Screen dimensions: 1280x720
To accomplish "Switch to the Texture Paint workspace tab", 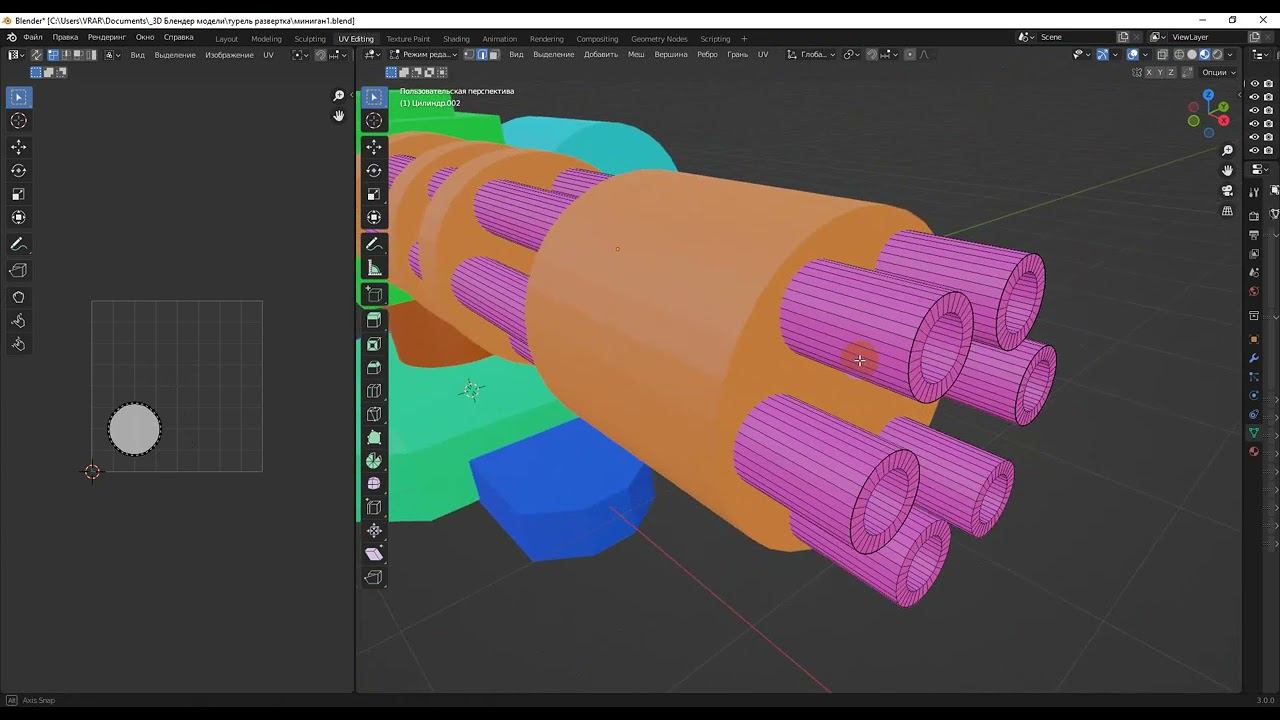I will click(408, 39).
